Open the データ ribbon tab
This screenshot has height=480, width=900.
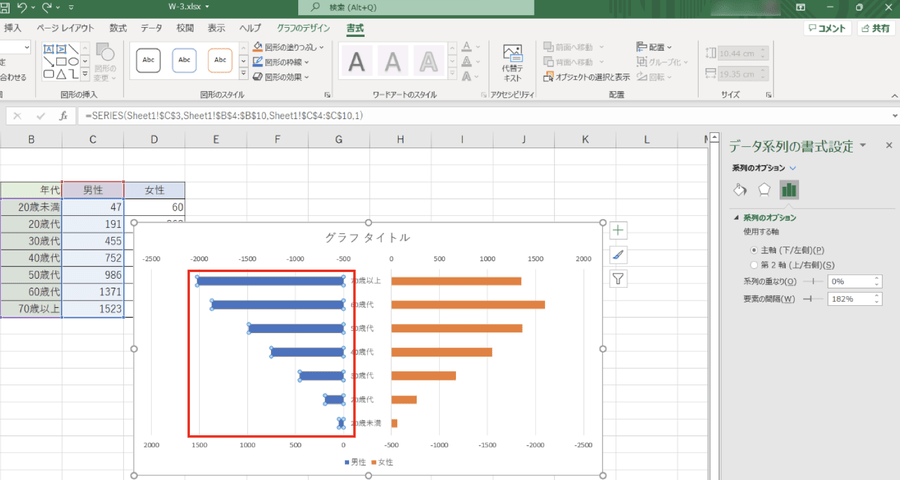pos(151,28)
